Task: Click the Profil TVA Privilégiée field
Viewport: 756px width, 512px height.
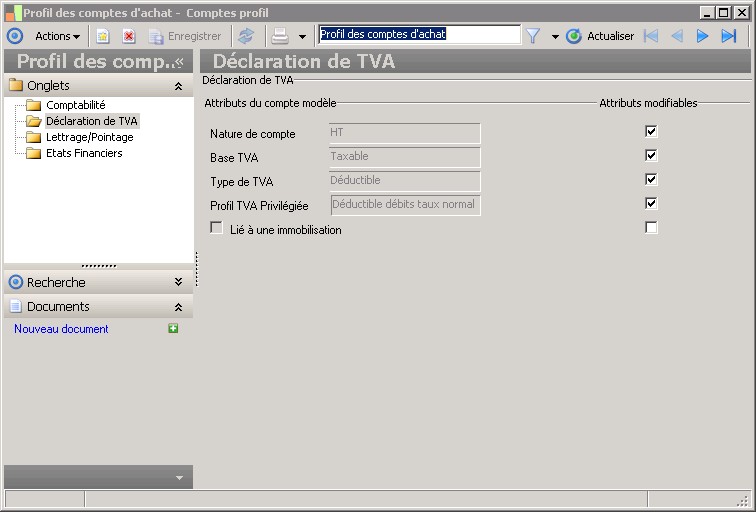Action: click(x=405, y=205)
